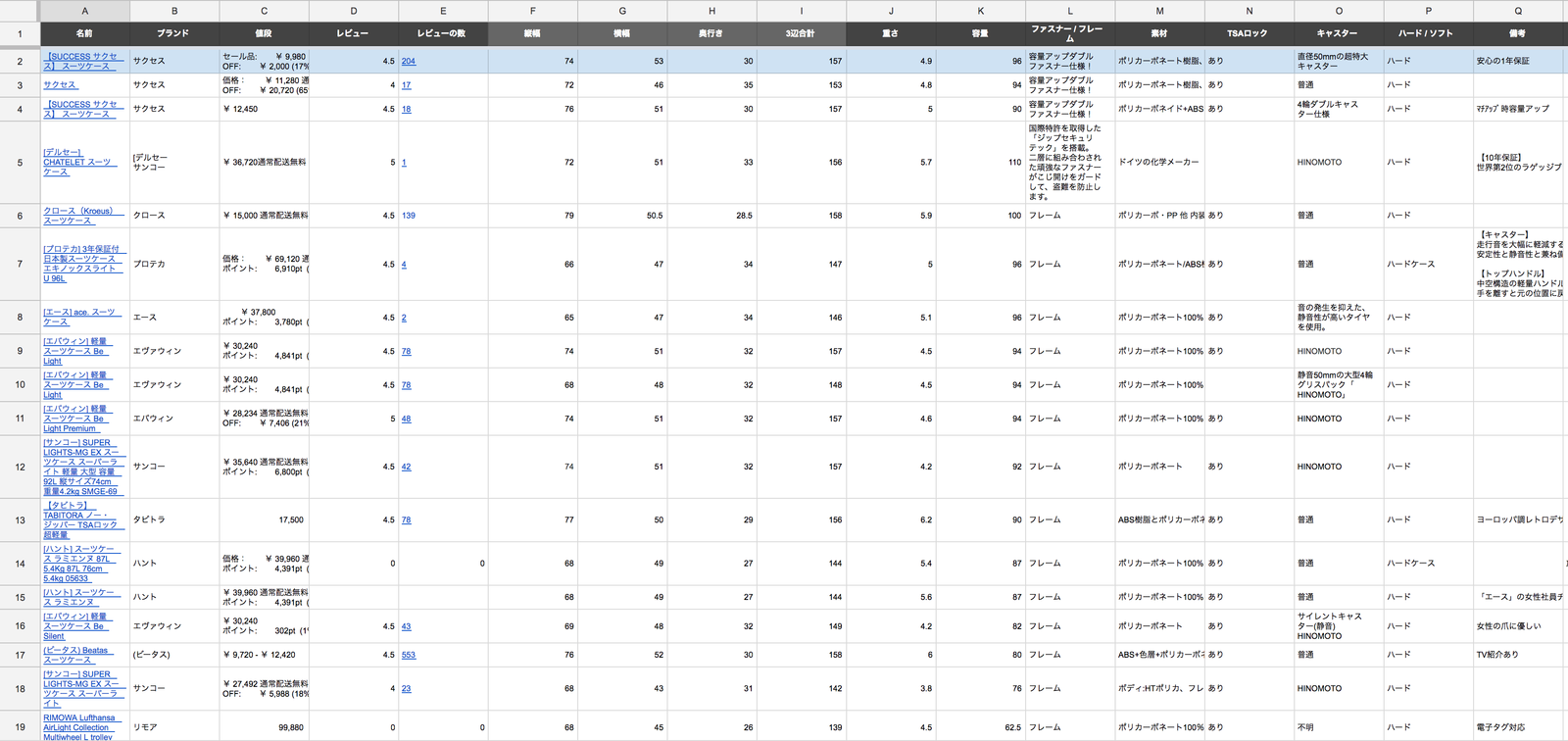Click the TSAロック header cell
The image size is (1568, 741).
coord(1249,33)
